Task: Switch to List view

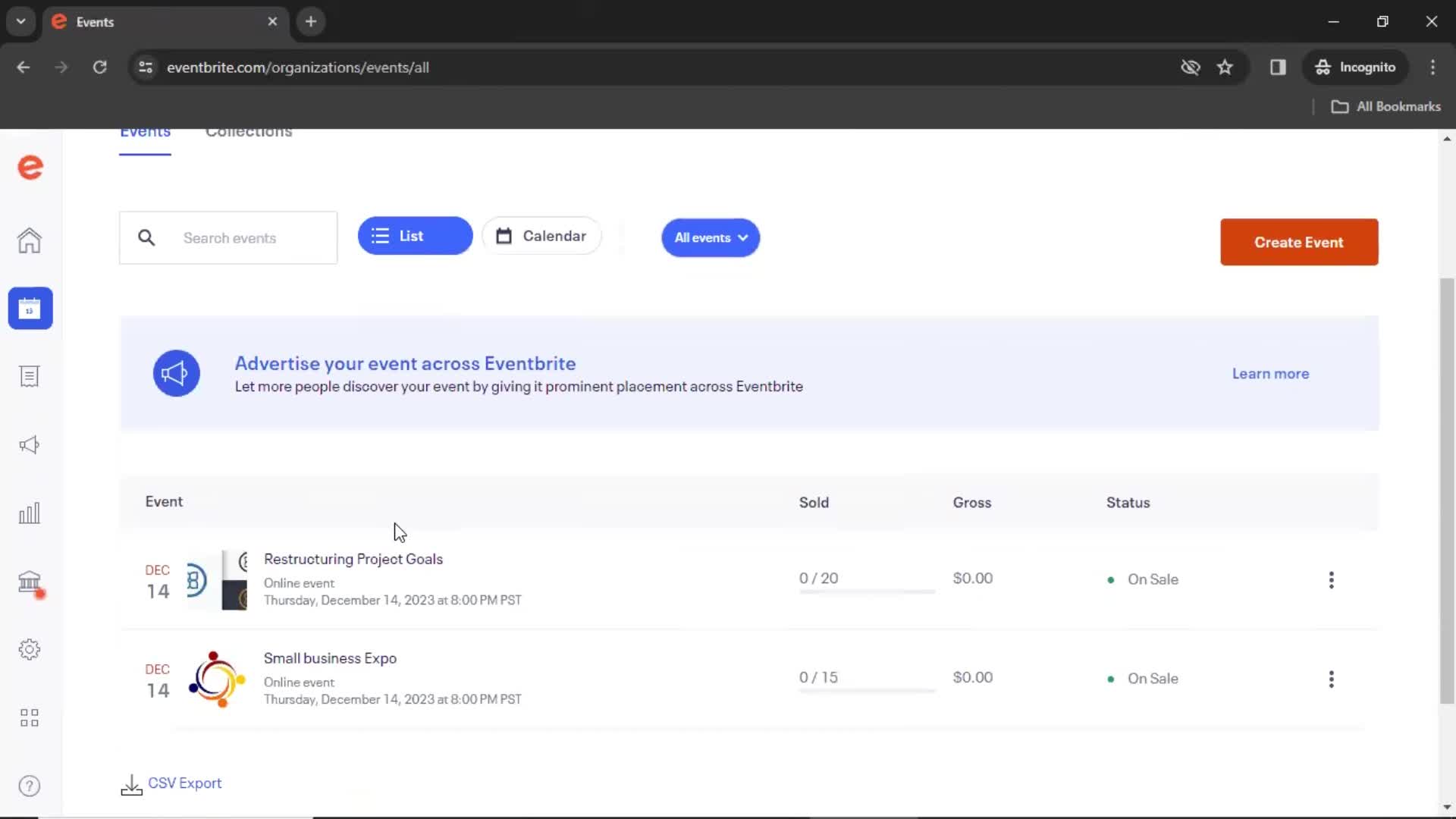Action: pos(415,236)
